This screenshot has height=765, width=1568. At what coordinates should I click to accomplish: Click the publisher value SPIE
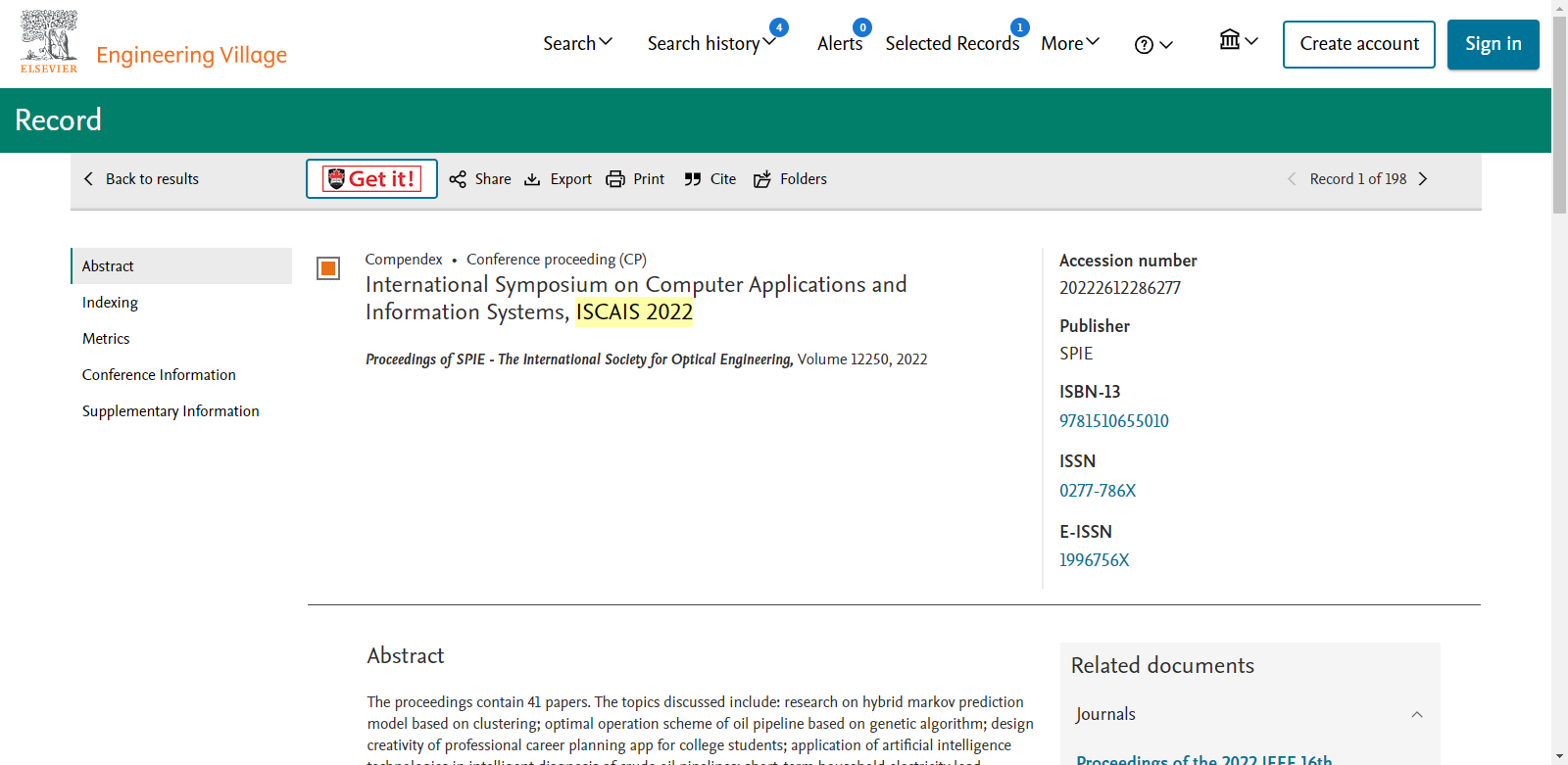pos(1076,354)
